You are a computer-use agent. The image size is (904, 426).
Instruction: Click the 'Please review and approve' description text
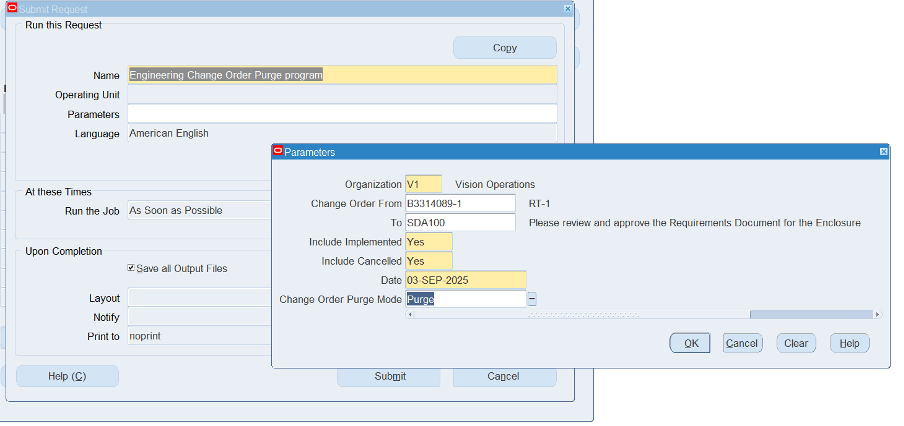tap(695, 223)
